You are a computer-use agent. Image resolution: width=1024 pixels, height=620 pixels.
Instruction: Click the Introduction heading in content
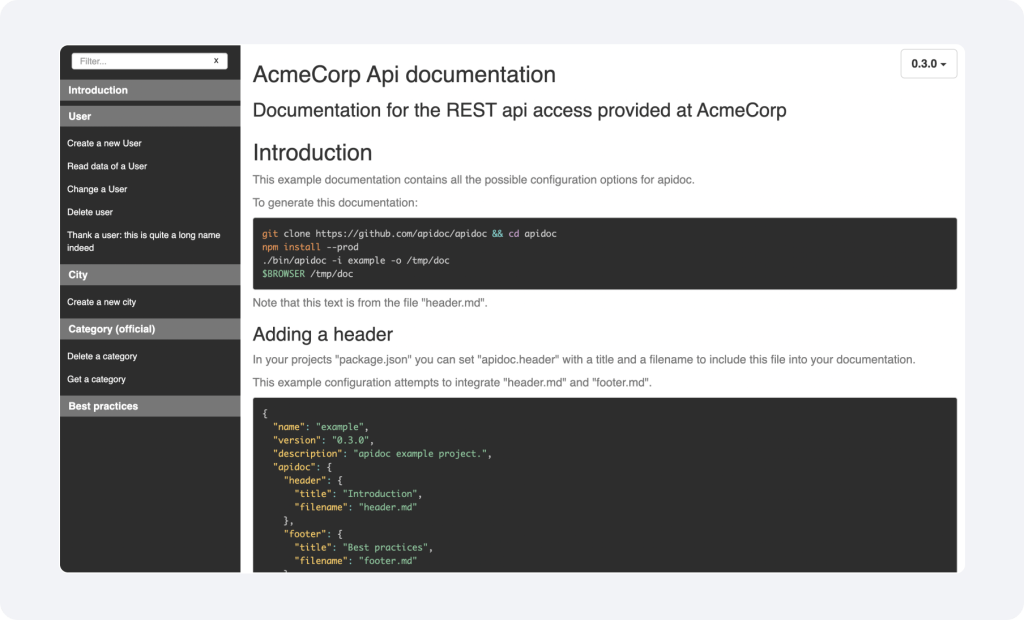point(312,152)
